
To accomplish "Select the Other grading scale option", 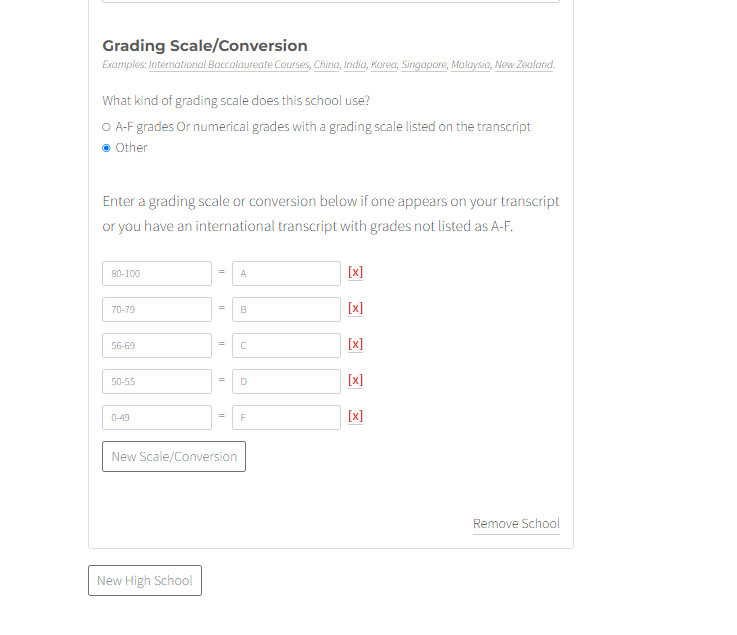I will pyautogui.click(x=106, y=148).
